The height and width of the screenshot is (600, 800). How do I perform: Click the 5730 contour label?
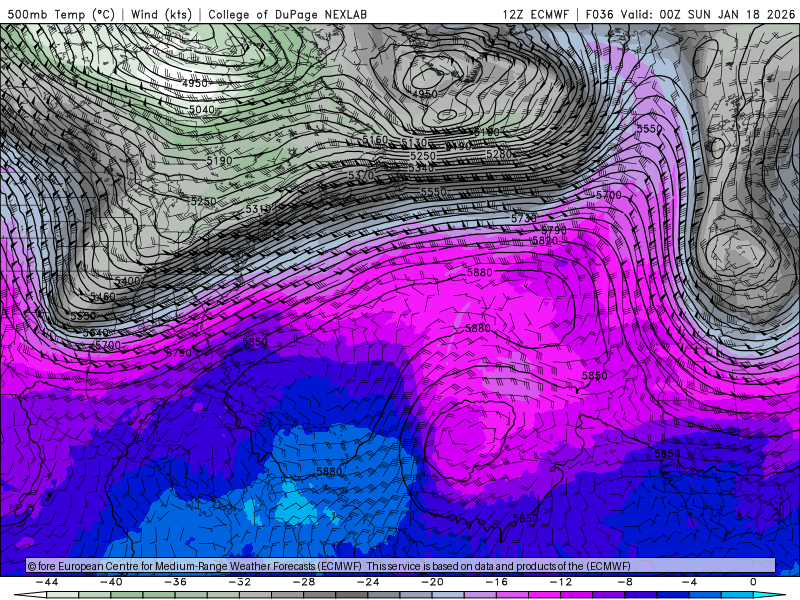[x=524, y=218]
